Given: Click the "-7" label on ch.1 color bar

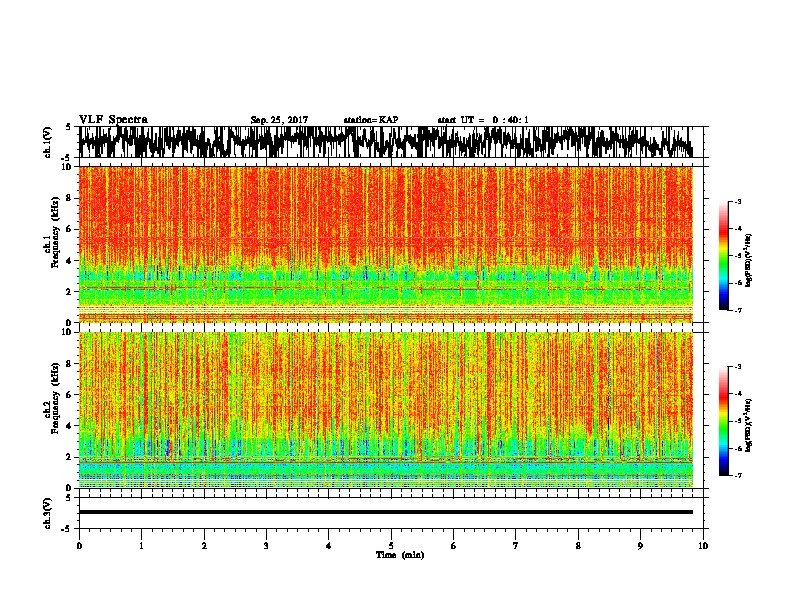Looking at the screenshot, I should click(x=737, y=310).
